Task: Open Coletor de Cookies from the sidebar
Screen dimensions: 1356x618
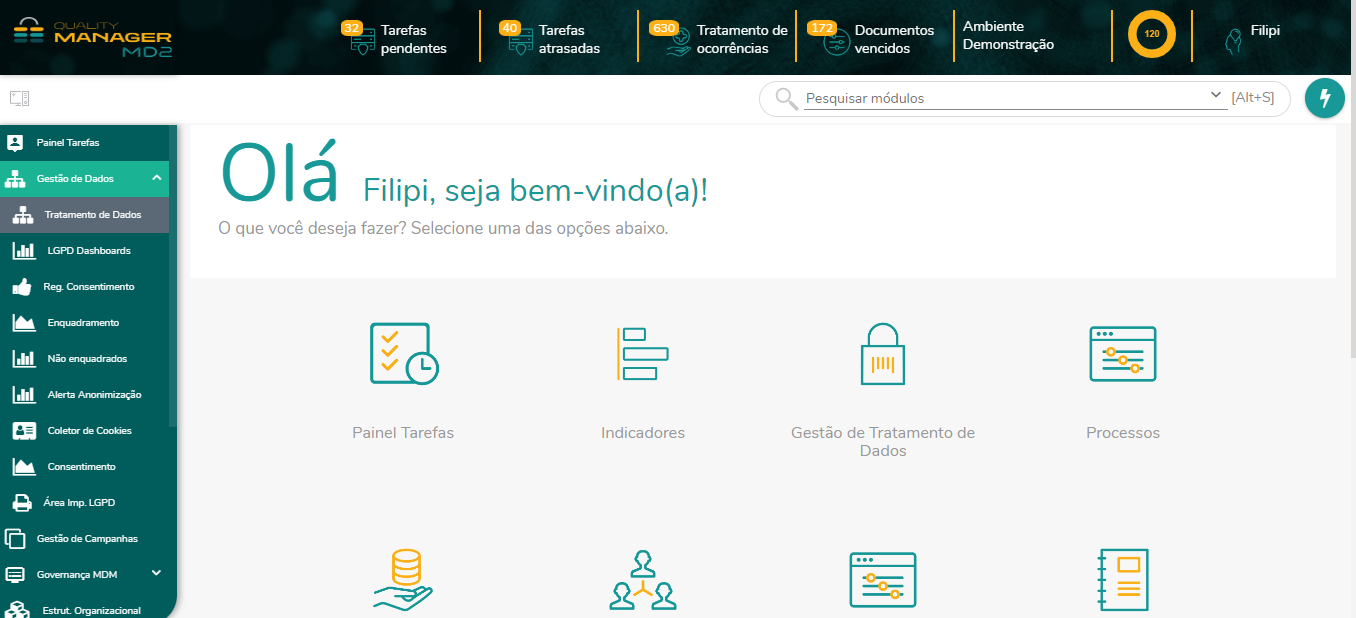Action: [x=89, y=431]
